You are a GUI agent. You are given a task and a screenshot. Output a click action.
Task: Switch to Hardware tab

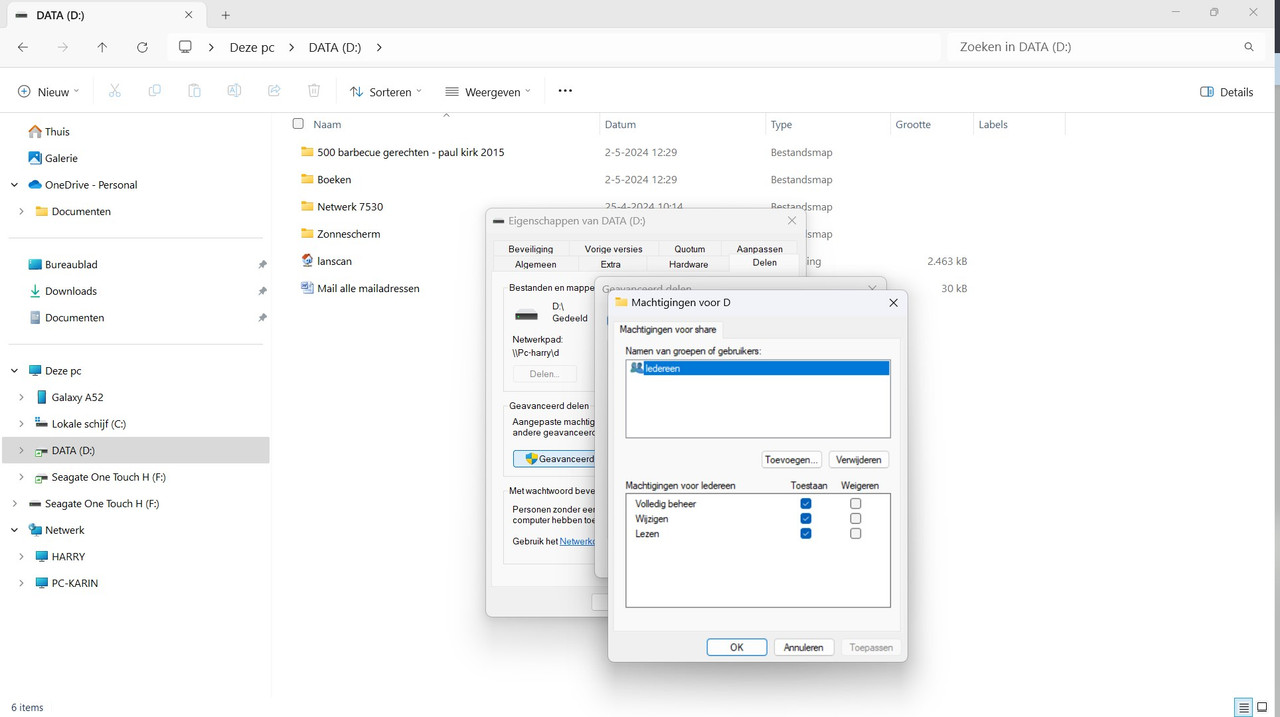(688, 264)
